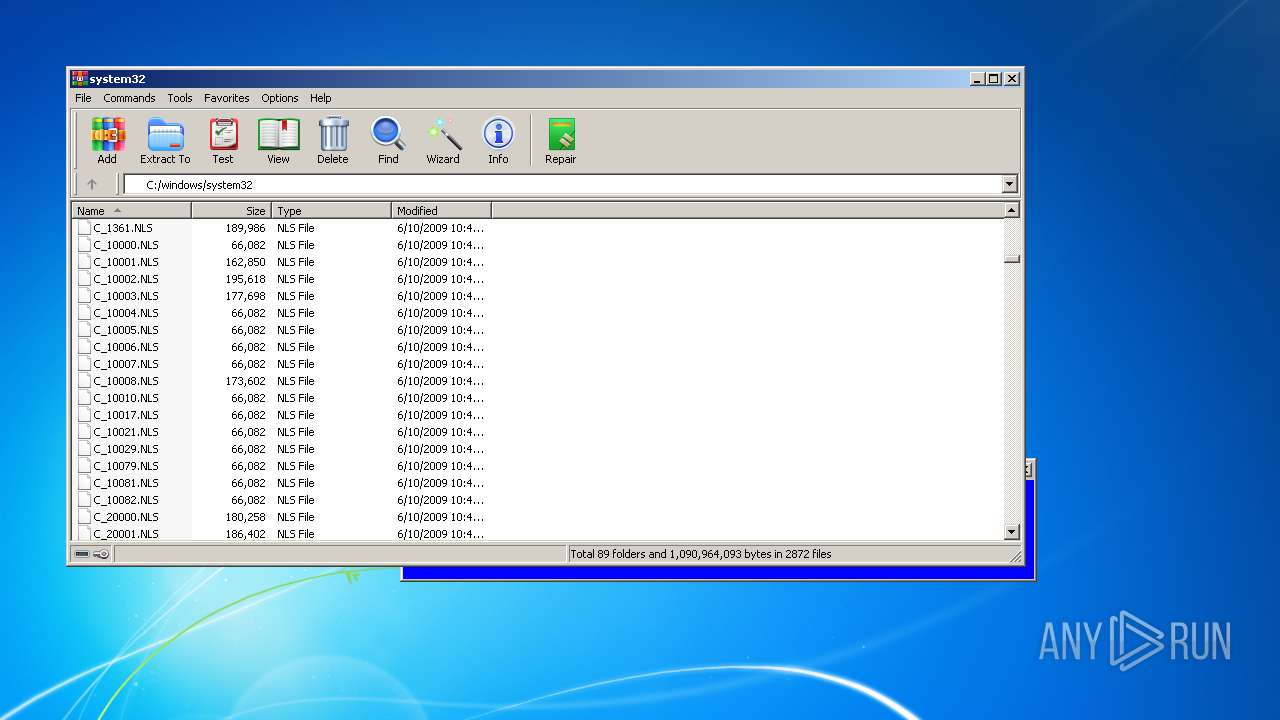The width and height of the screenshot is (1280, 720).
Task: Click the file icon of C_20000.NLS
Action: [x=84, y=517]
